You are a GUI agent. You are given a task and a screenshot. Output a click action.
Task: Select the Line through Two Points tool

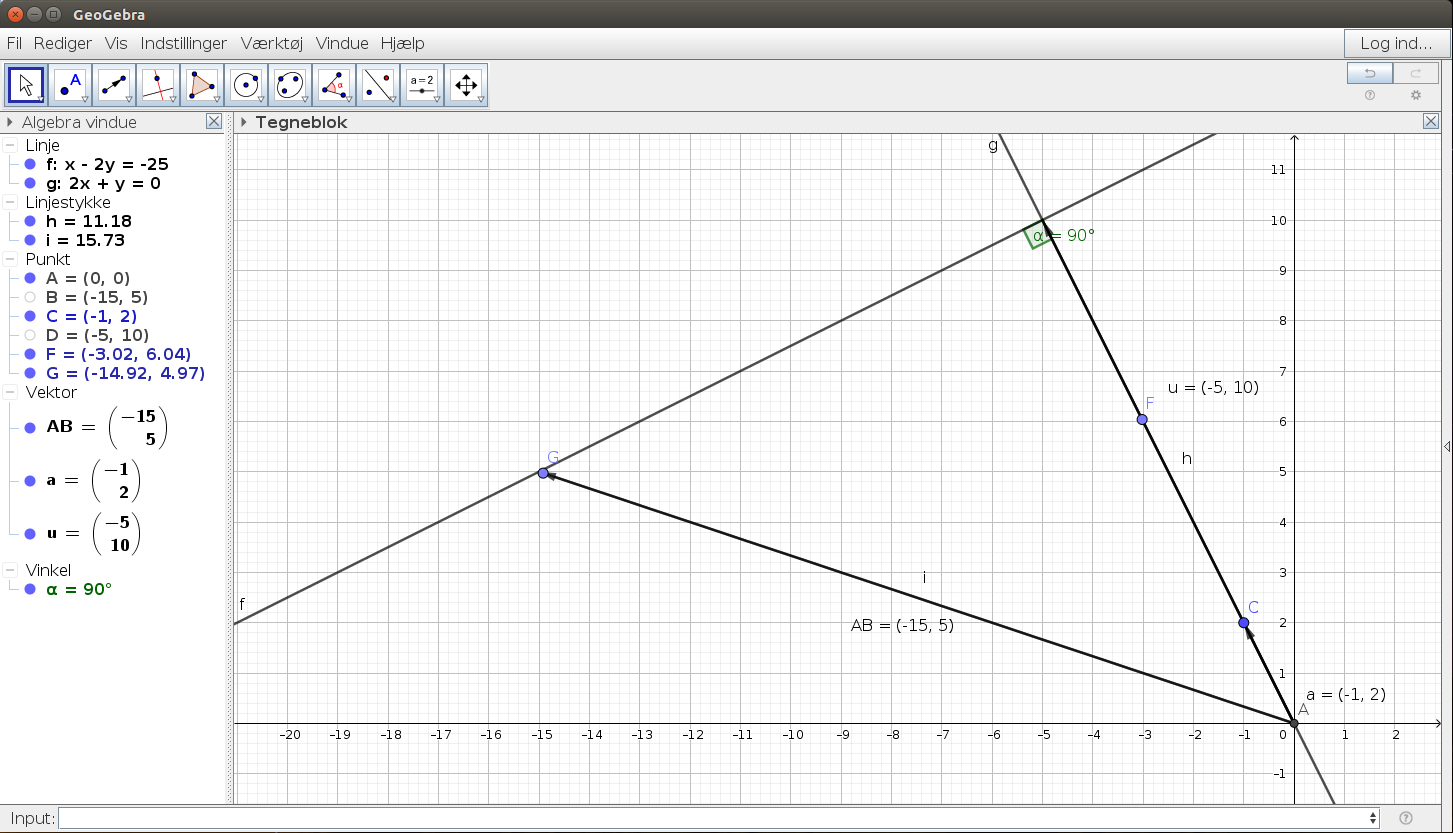pos(115,85)
